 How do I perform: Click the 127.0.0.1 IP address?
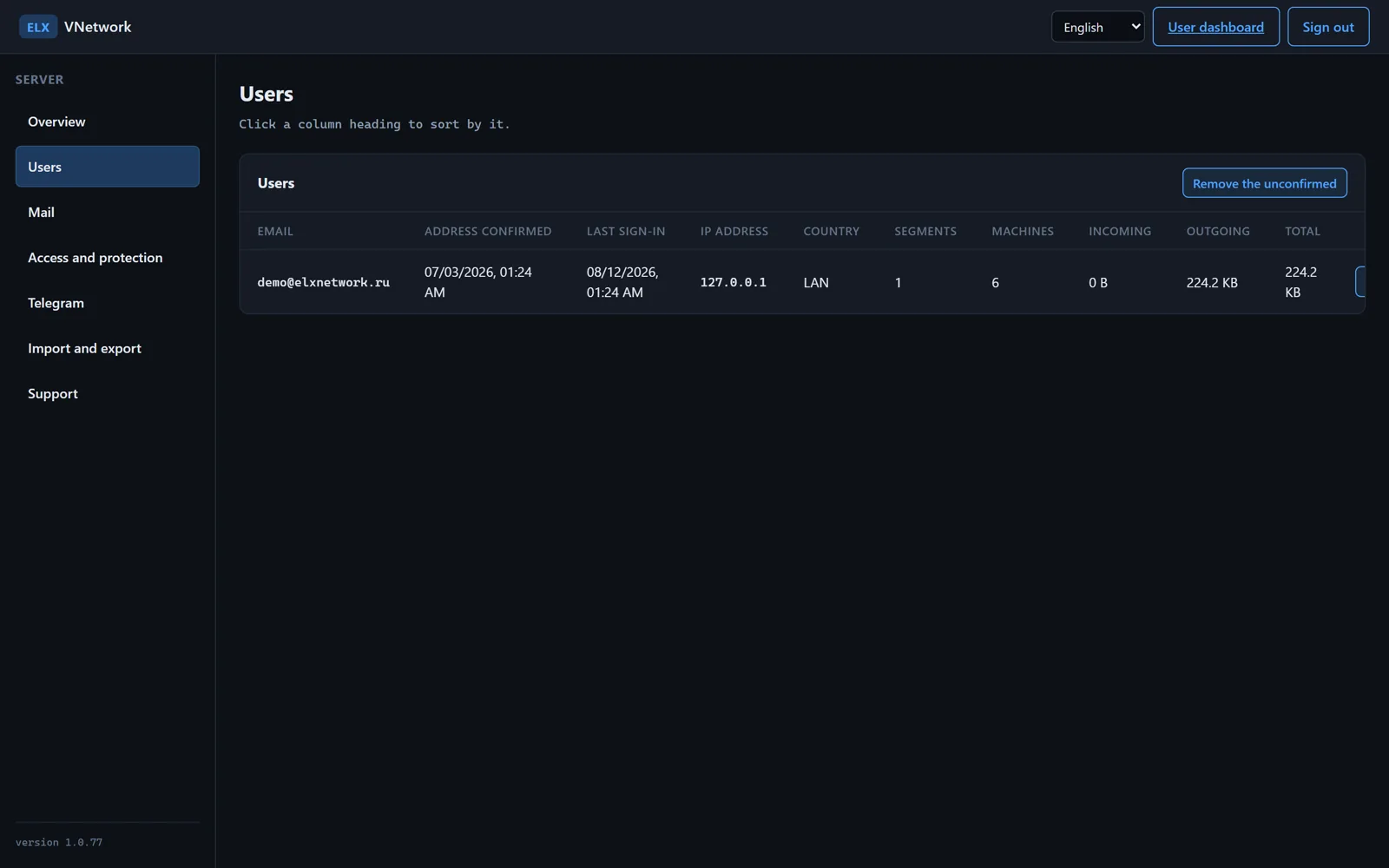point(733,282)
